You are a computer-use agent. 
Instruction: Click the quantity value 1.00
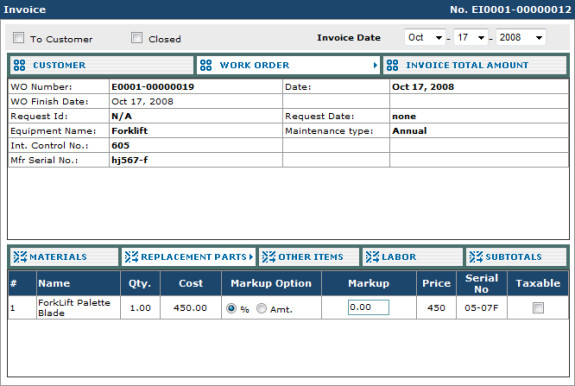[140, 308]
